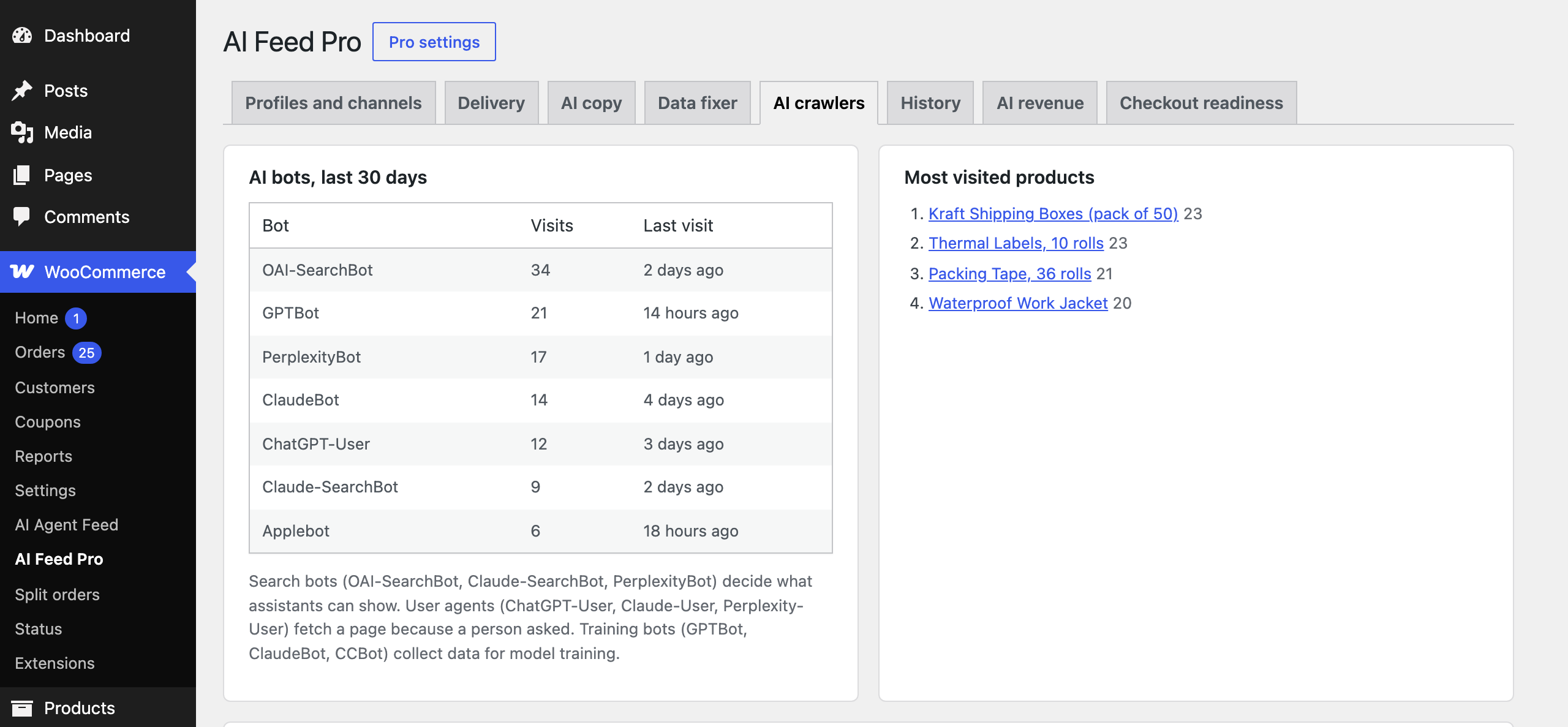The width and height of the screenshot is (1568, 727).
Task: Open Waterproof Work Jacket link
Action: click(x=1018, y=303)
